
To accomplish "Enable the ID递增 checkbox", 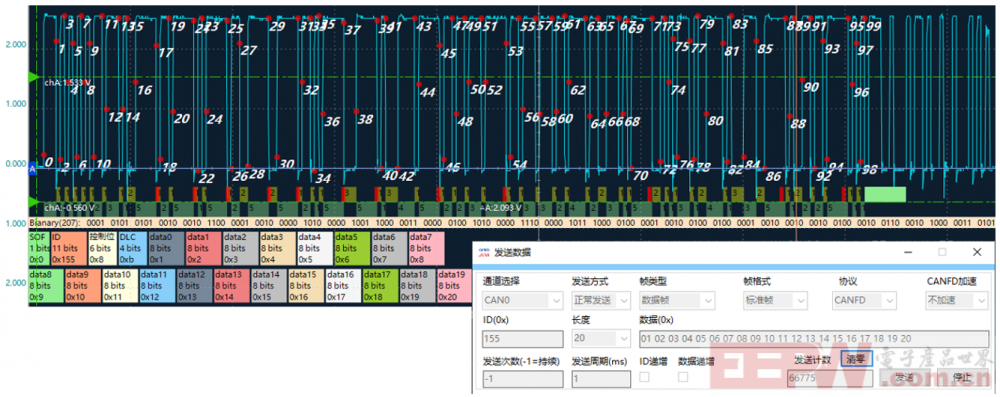I will 644,377.
